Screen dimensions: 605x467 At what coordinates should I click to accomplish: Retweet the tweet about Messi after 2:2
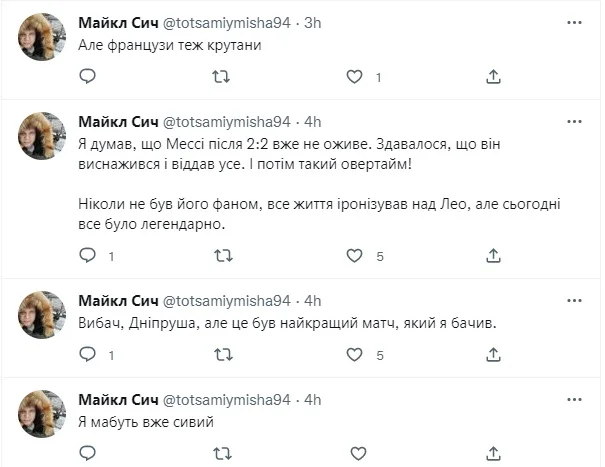[223, 256]
